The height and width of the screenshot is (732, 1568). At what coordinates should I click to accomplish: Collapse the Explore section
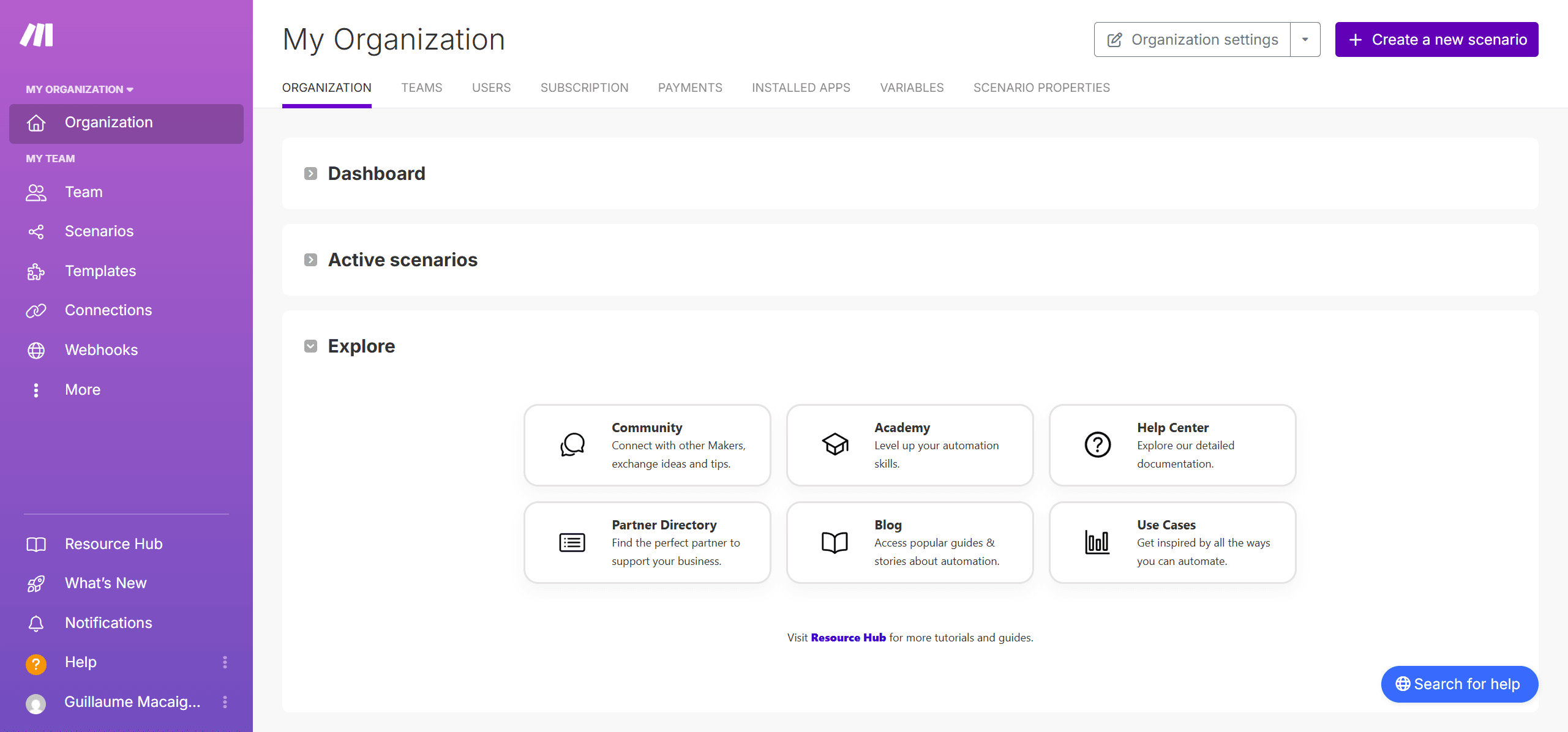(x=310, y=346)
